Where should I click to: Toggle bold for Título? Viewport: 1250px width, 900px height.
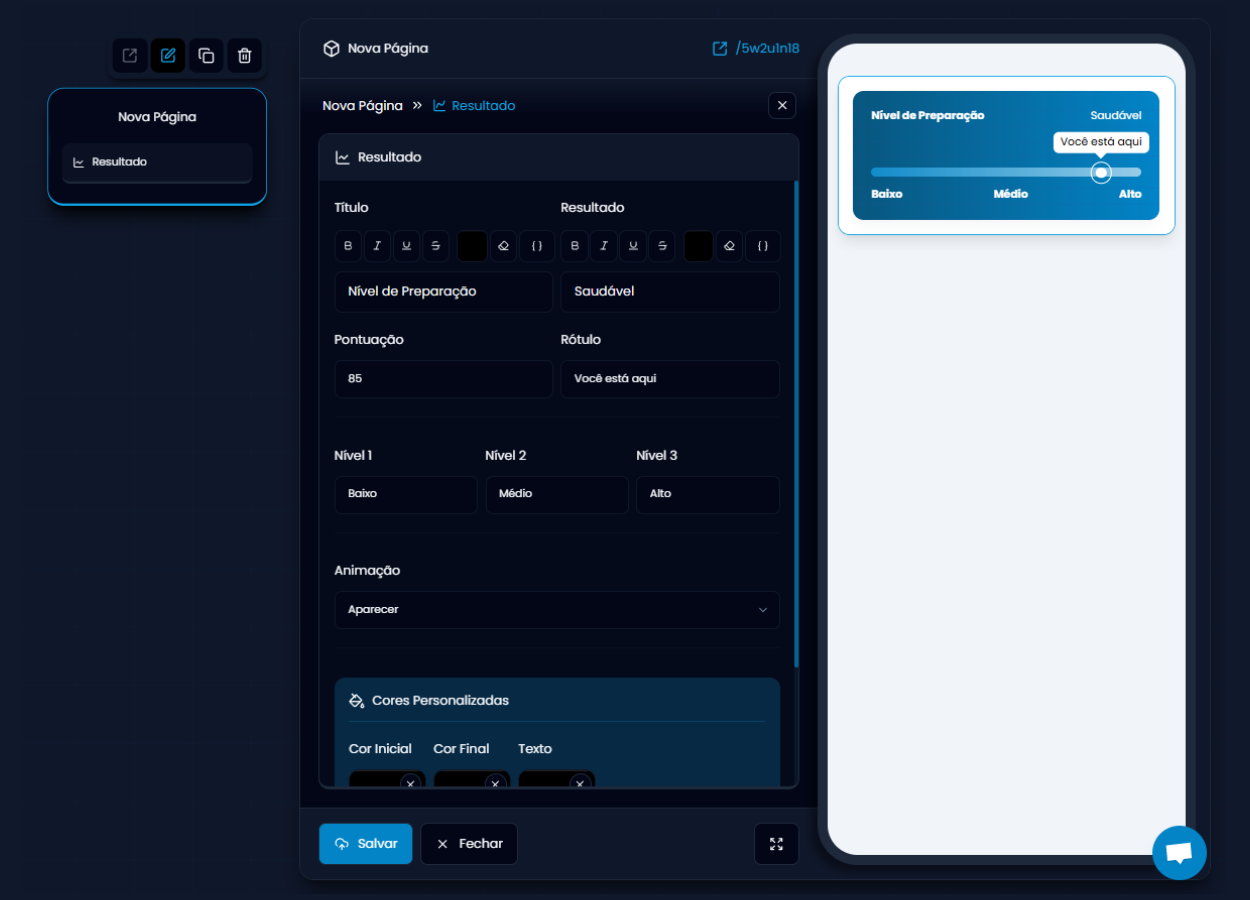tap(348, 246)
